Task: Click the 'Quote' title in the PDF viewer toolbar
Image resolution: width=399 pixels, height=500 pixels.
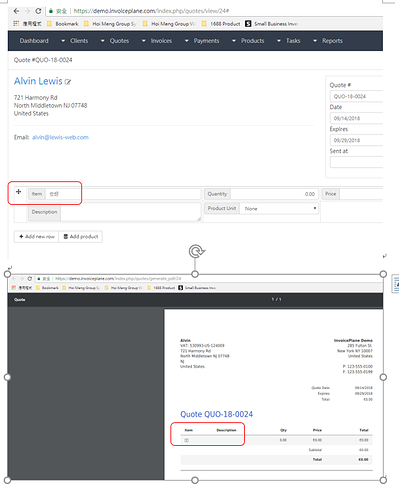Action: 20,300
